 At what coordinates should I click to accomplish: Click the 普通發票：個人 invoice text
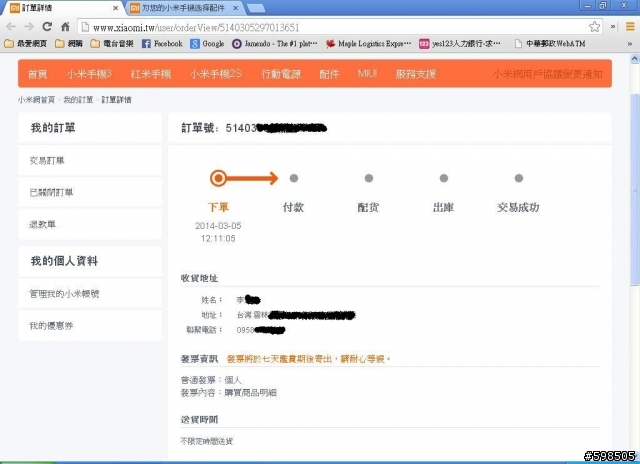coord(211,380)
